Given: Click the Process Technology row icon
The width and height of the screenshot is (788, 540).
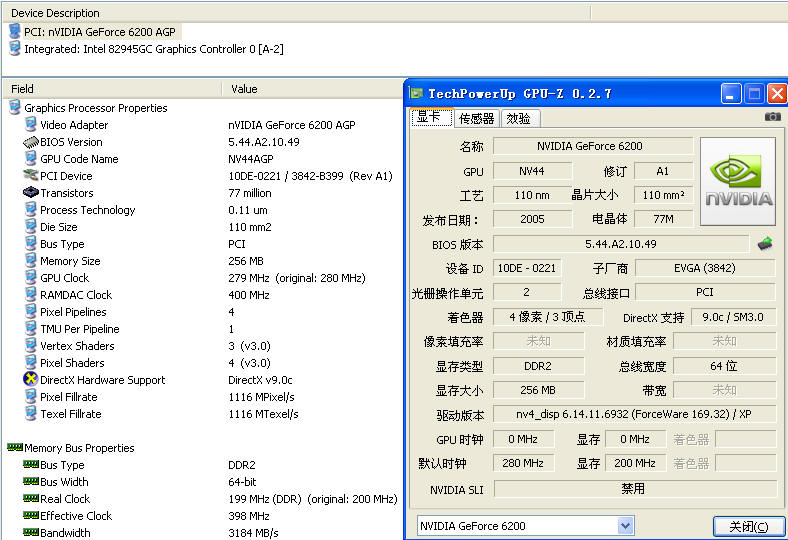Looking at the screenshot, I should pos(31,209).
